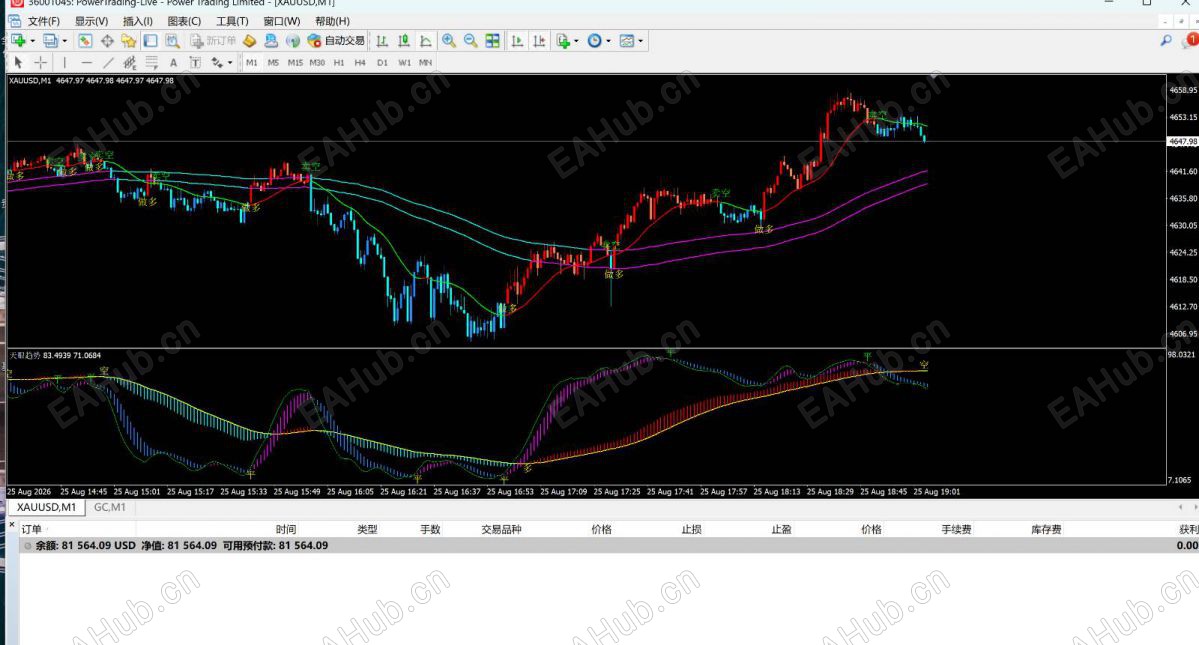The width and height of the screenshot is (1199, 645).
Task: Open the 图表(C) menu
Action: tap(184, 21)
